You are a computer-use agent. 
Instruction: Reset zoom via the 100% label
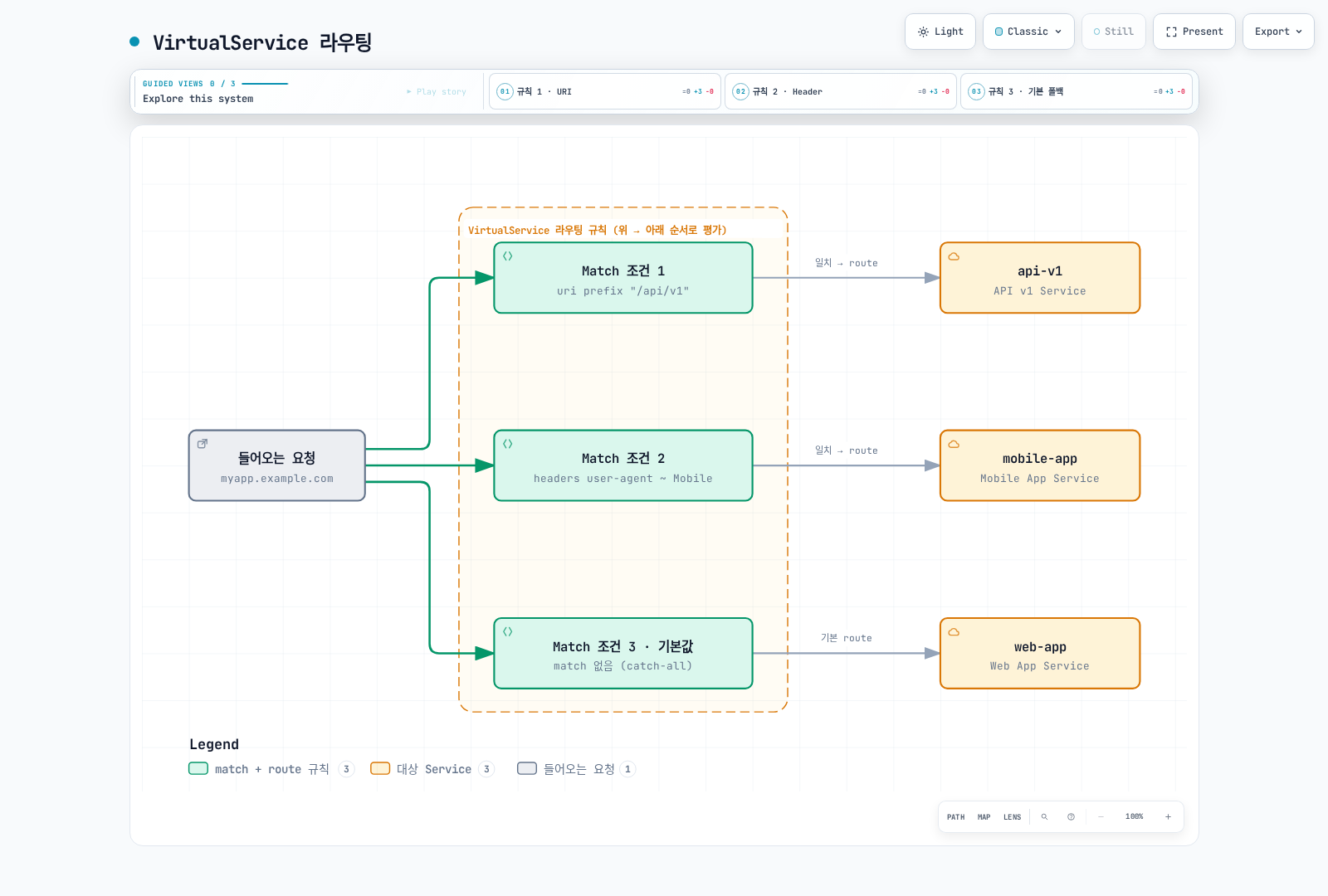coord(1135,817)
